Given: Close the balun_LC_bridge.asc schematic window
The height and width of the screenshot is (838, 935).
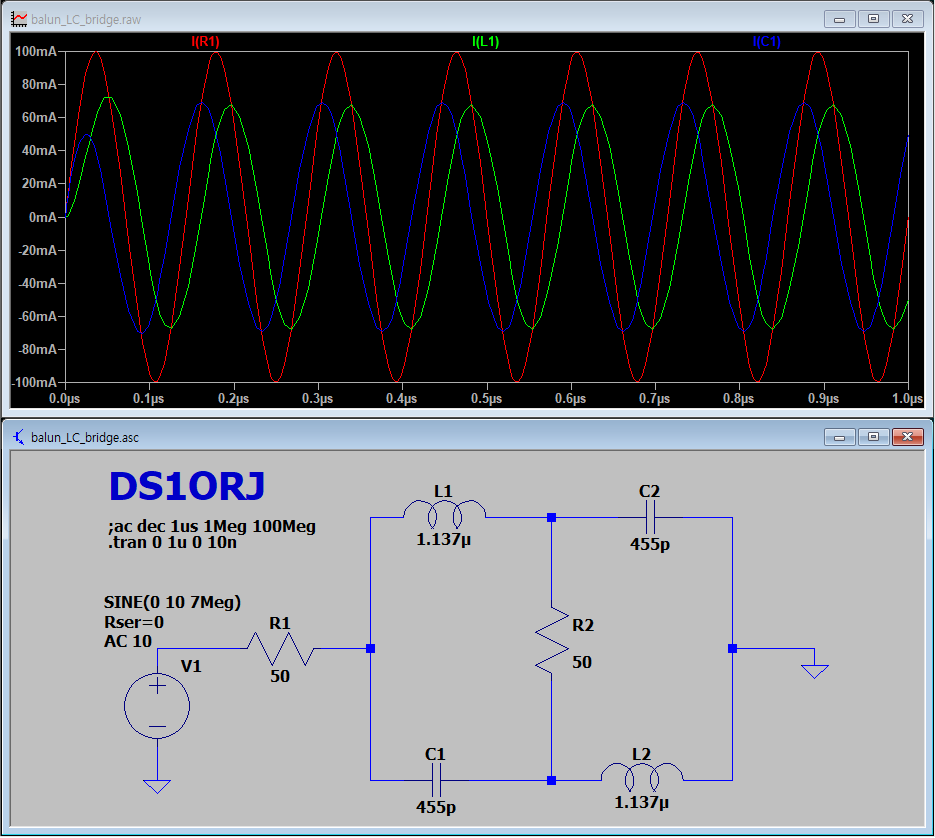Looking at the screenshot, I should click(x=907, y=437).
